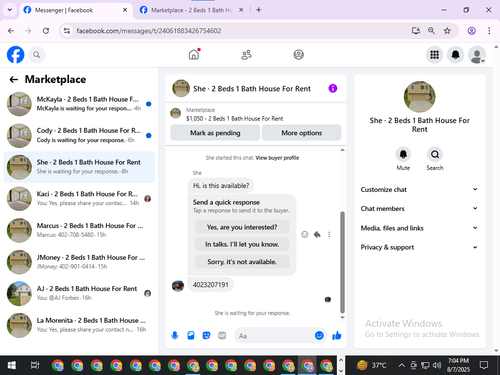Image resolution: width=500 pixels, height=375 pixels.
Task: Click the chat scrollbar thumb
Action: 342,262
